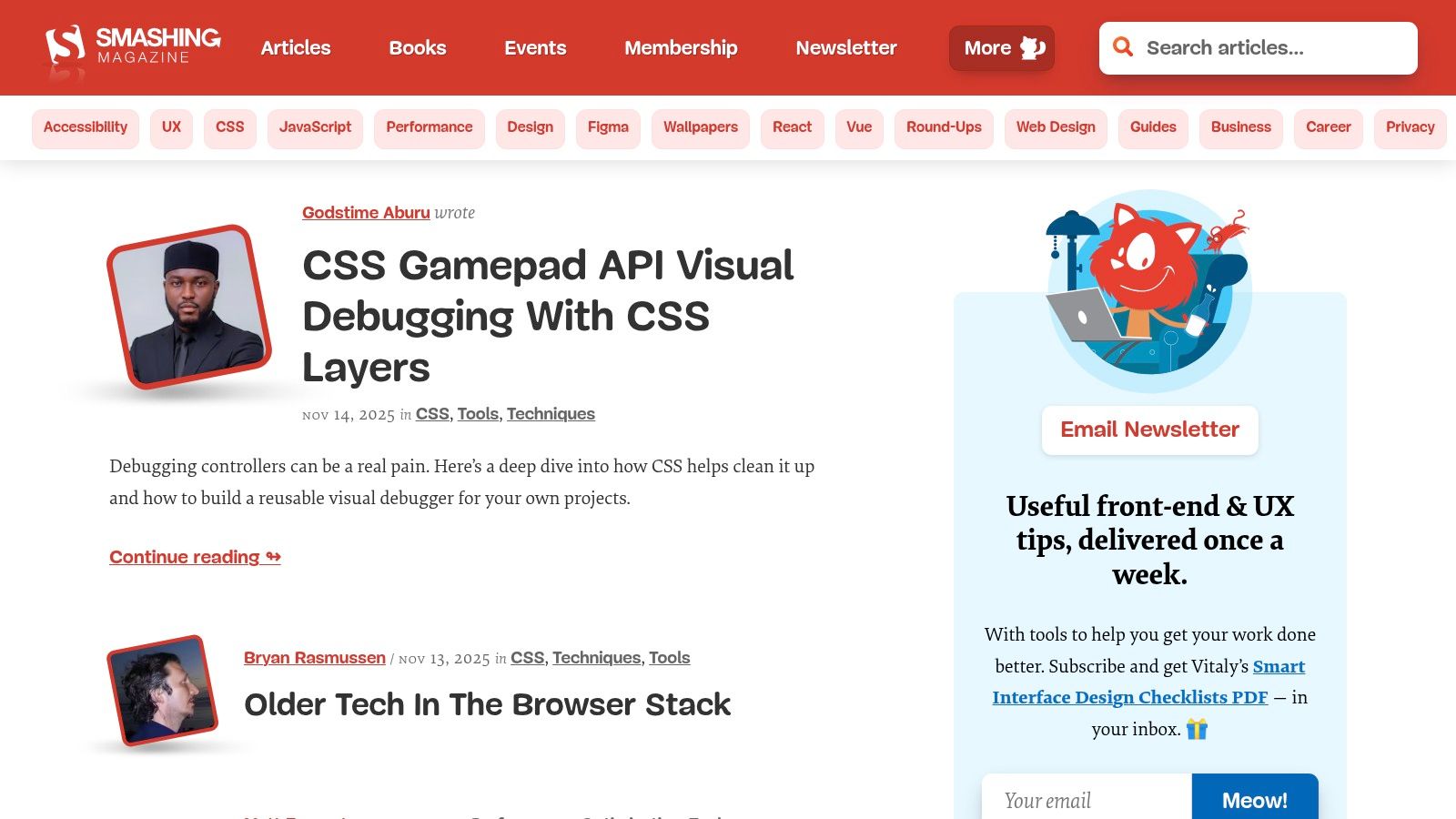Click the Continue reading link

point(195,557)
